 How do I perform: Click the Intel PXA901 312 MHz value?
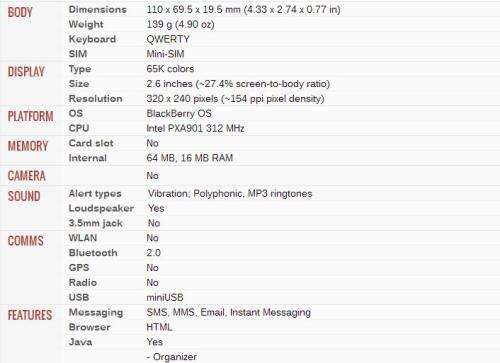195,128
